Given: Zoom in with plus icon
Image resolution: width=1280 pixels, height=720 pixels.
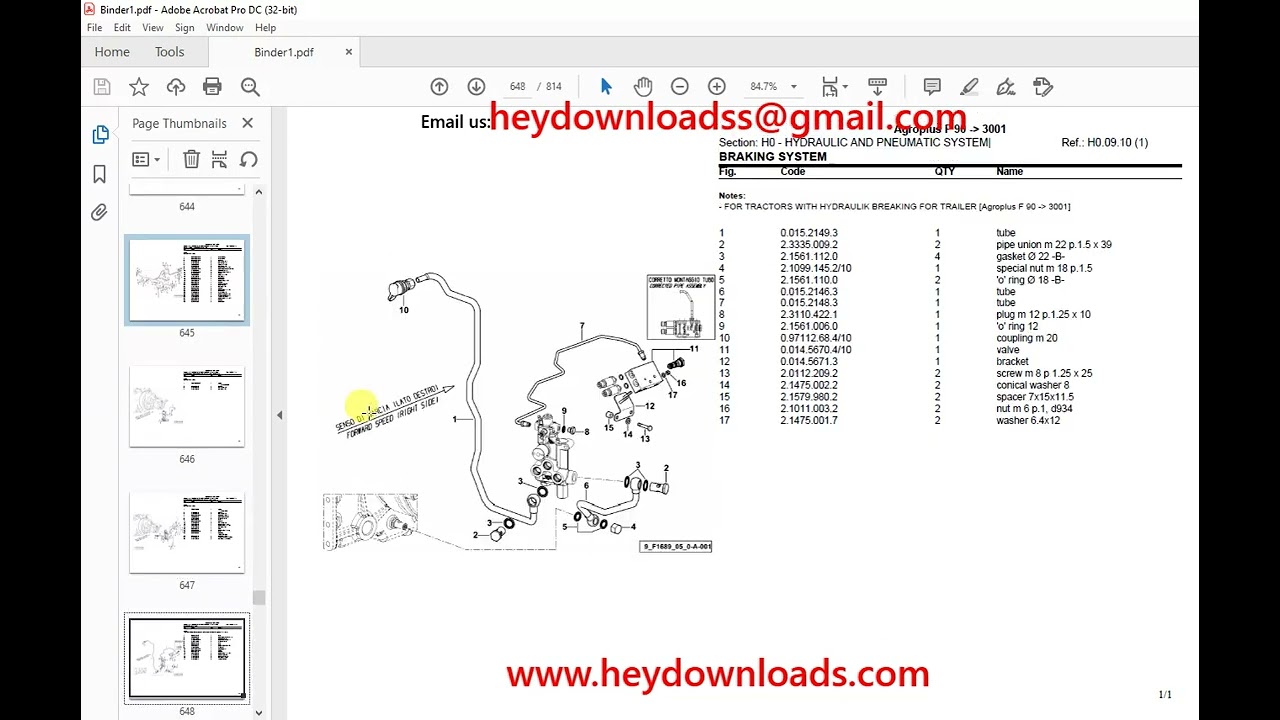Looking at the screenshot, I should pyautogui.click(x=716, y=87).
